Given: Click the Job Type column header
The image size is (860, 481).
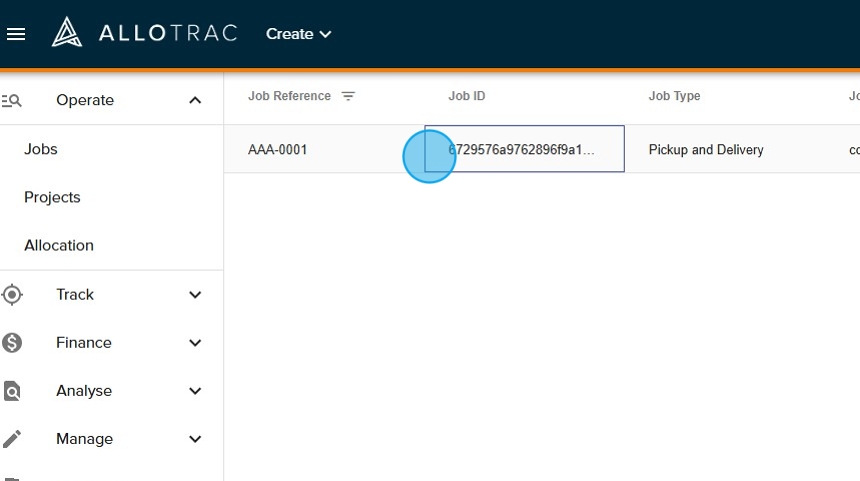Looking at the screenshot, I should pyautogui.click(x=674, y=96).
